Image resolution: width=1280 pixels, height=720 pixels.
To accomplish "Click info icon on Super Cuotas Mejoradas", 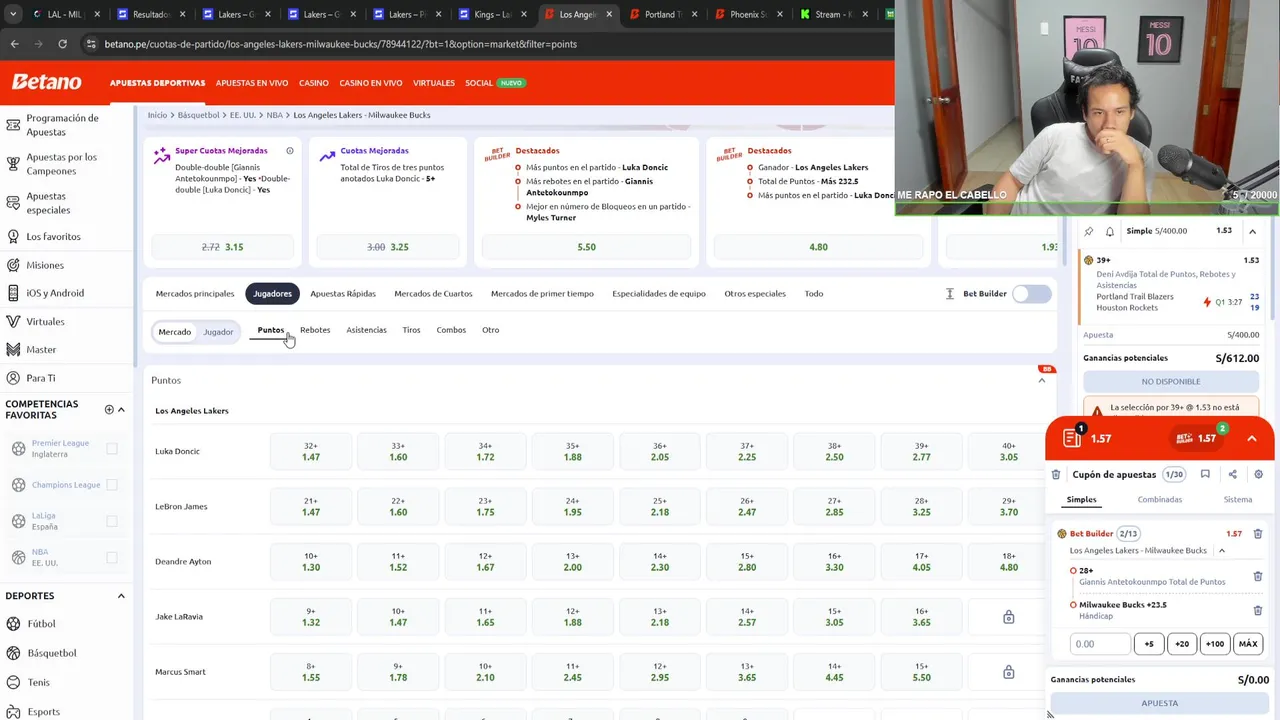I will pyautogui.click(x=290, y=151).
